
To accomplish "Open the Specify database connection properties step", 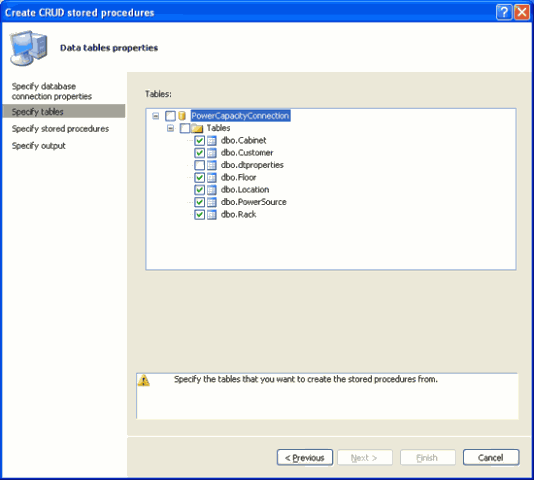I will point(52,91).
